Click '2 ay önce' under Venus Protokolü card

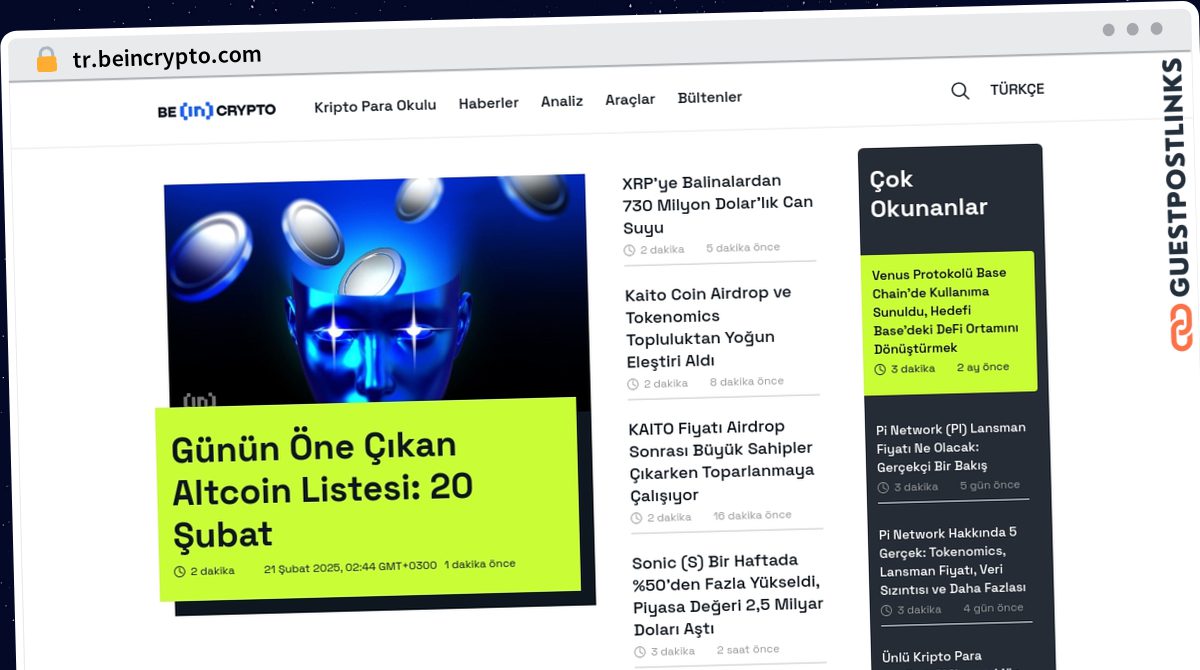coord(983,367)
